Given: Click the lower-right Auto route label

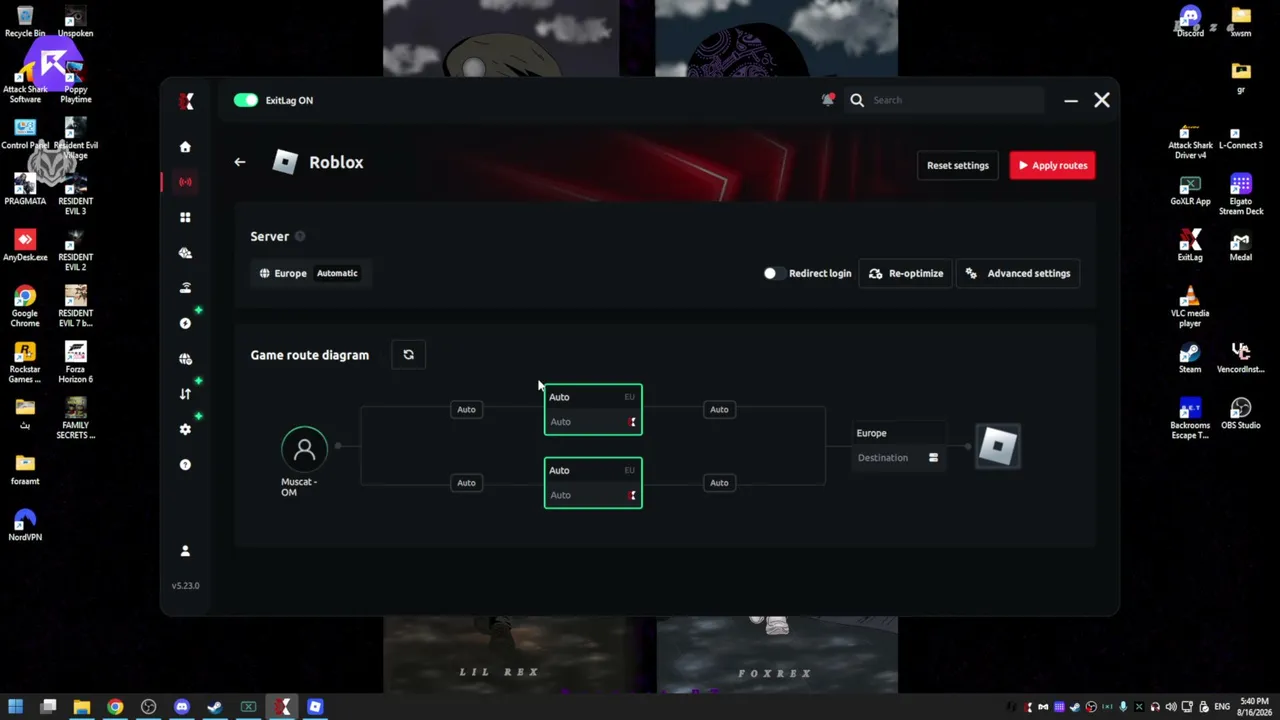Looking at the screenshot, I should 719,483.
